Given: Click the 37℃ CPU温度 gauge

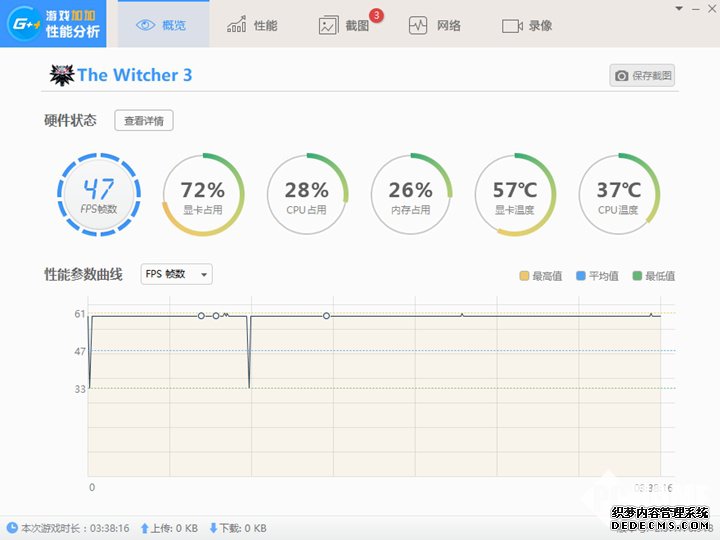Looking at the screenshot, I should [619, 195].
